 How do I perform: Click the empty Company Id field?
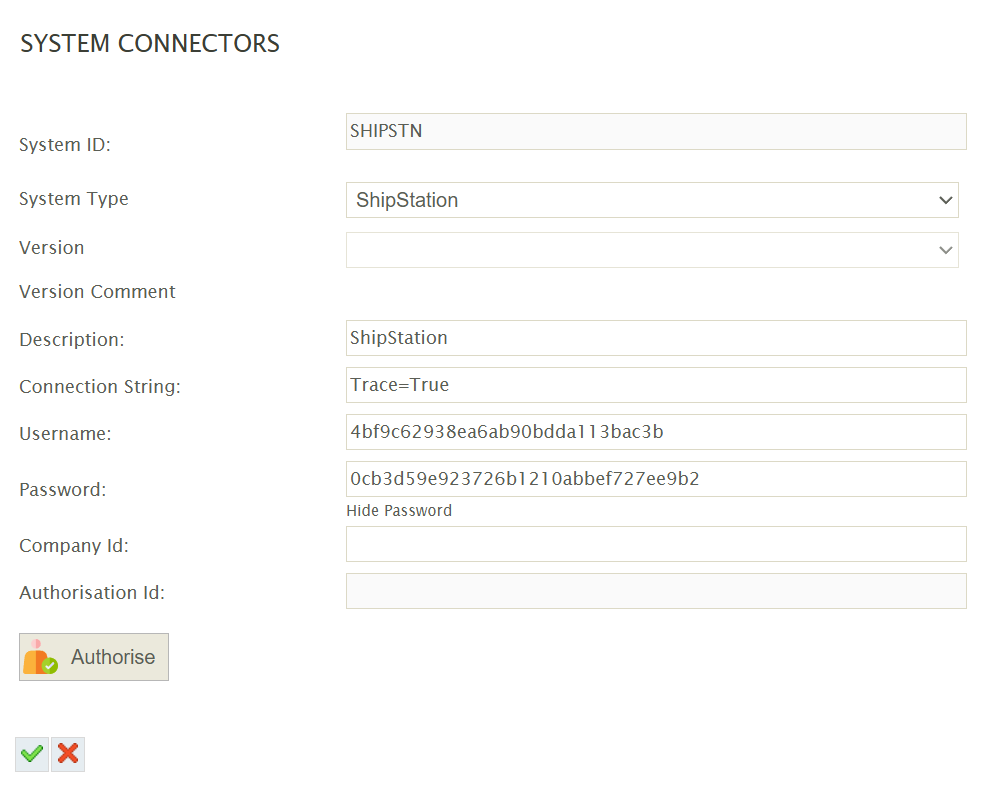[x=656, y=544]
